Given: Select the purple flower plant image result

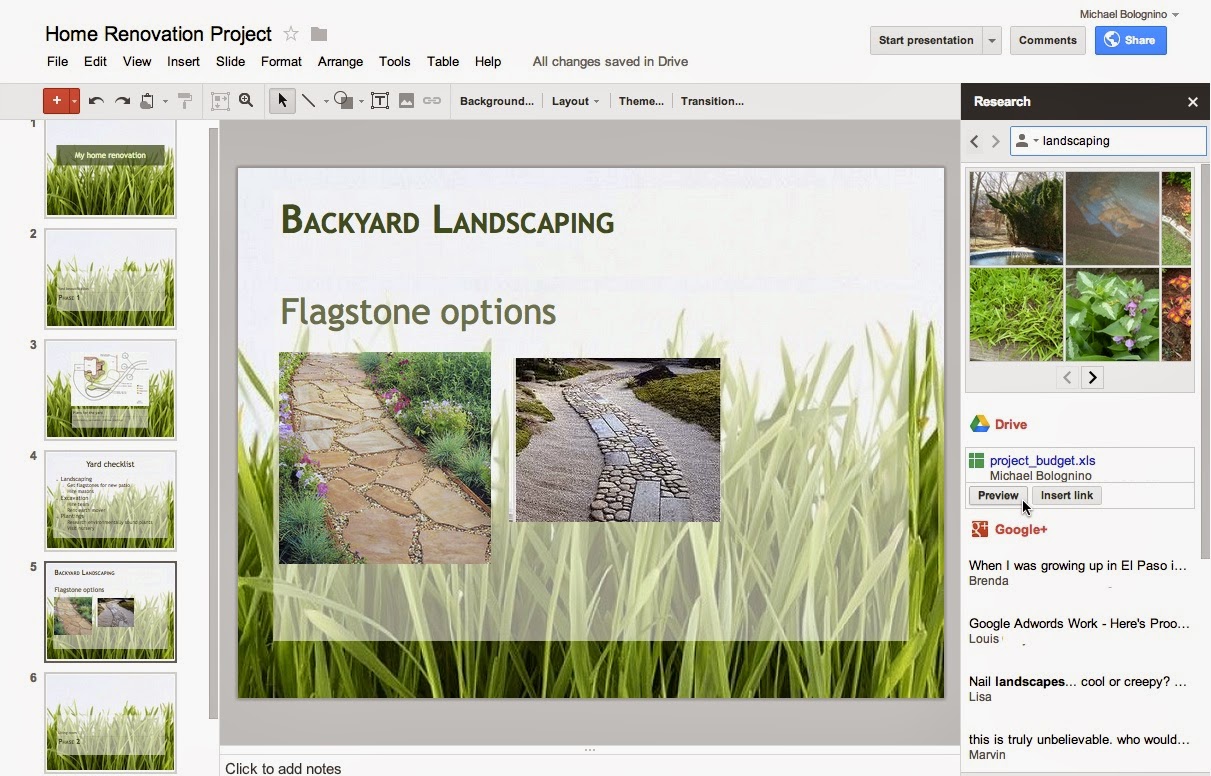Looking at the screenshot, I should (x=1112, y=314).
